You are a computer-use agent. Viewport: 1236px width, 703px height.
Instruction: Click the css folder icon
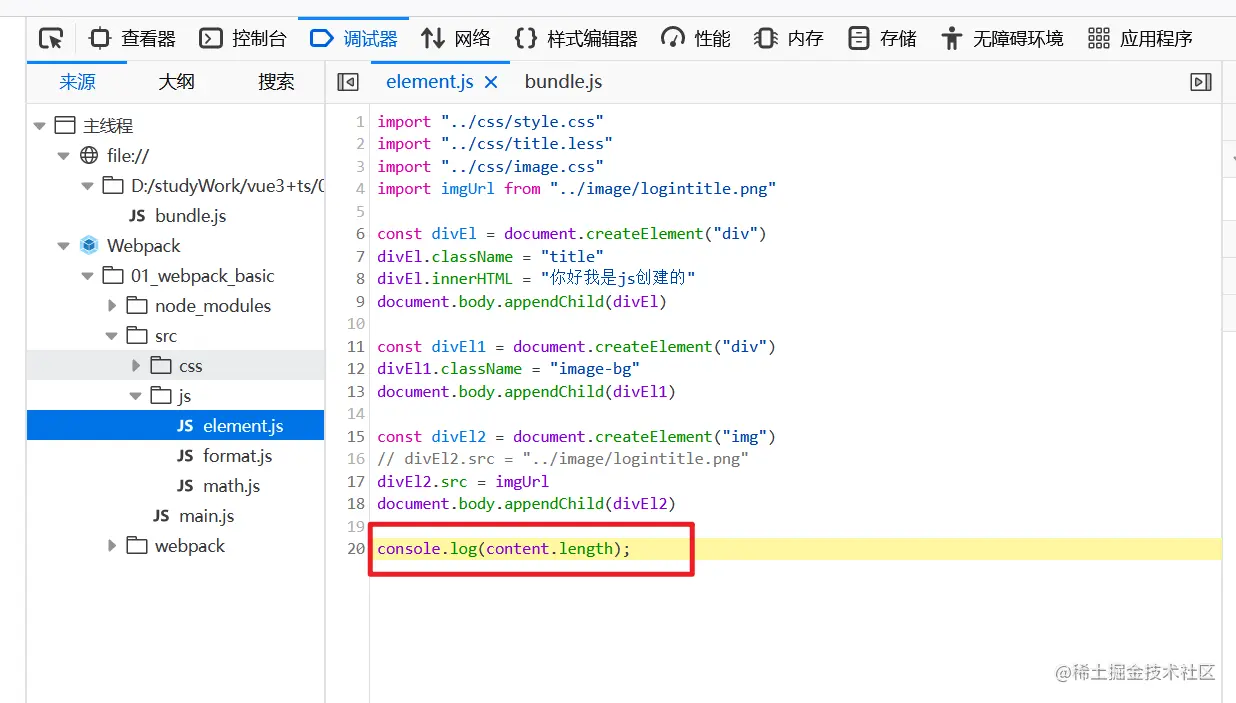click(x=161, y=365)
